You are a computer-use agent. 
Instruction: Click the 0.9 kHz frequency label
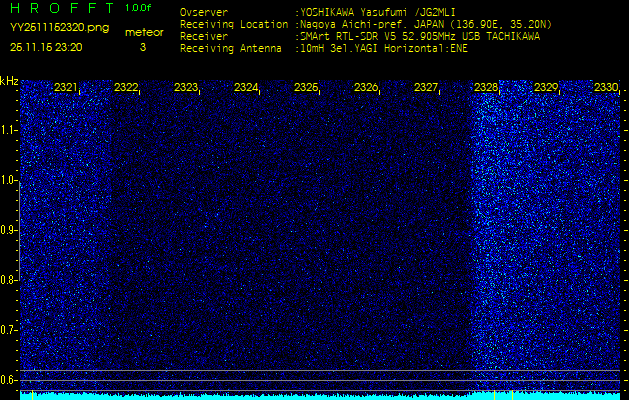tap(8, 230)
